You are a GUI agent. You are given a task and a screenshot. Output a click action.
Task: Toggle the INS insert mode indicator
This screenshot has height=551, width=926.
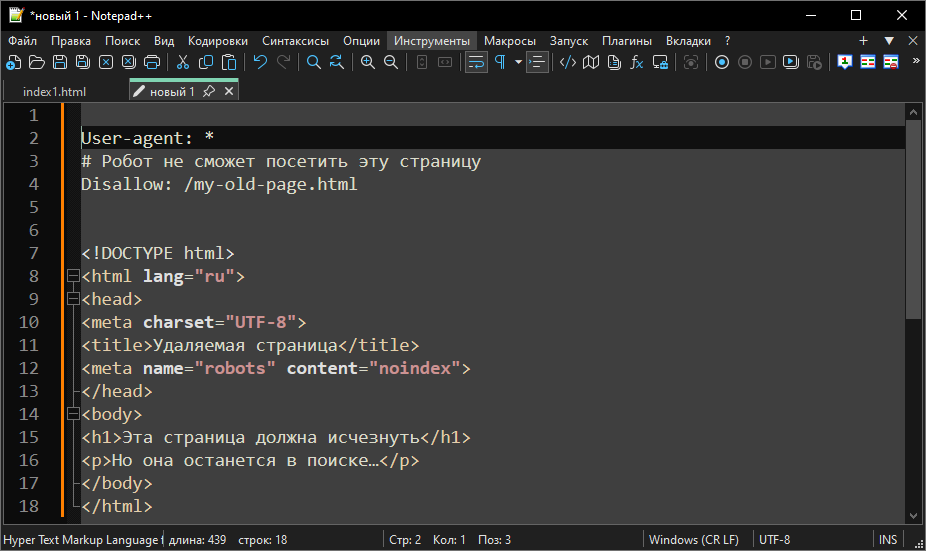(888, 540)
